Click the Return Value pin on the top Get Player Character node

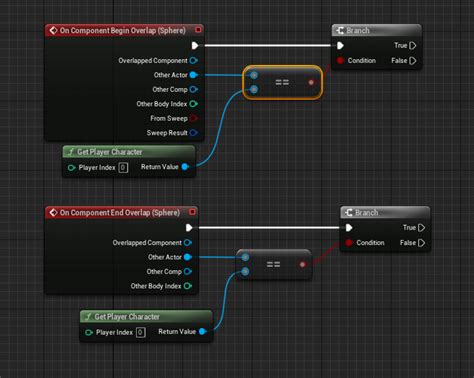pos(185,167)
